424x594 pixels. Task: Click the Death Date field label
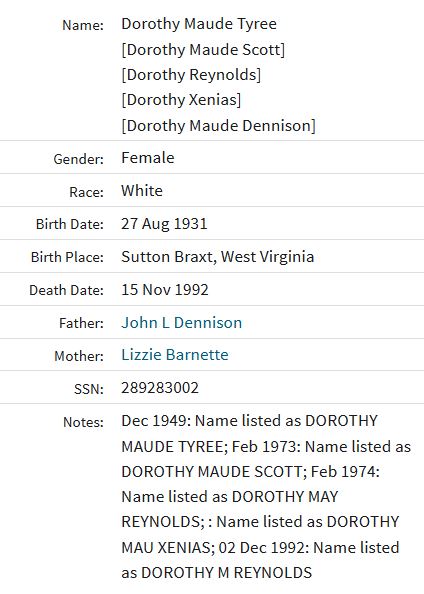tap(66, 290)
